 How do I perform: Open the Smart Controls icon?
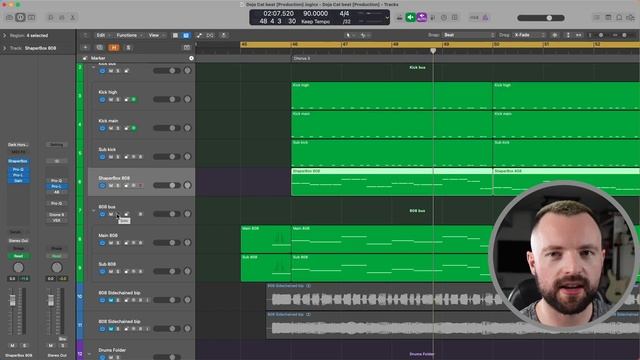tap(51, 18)
